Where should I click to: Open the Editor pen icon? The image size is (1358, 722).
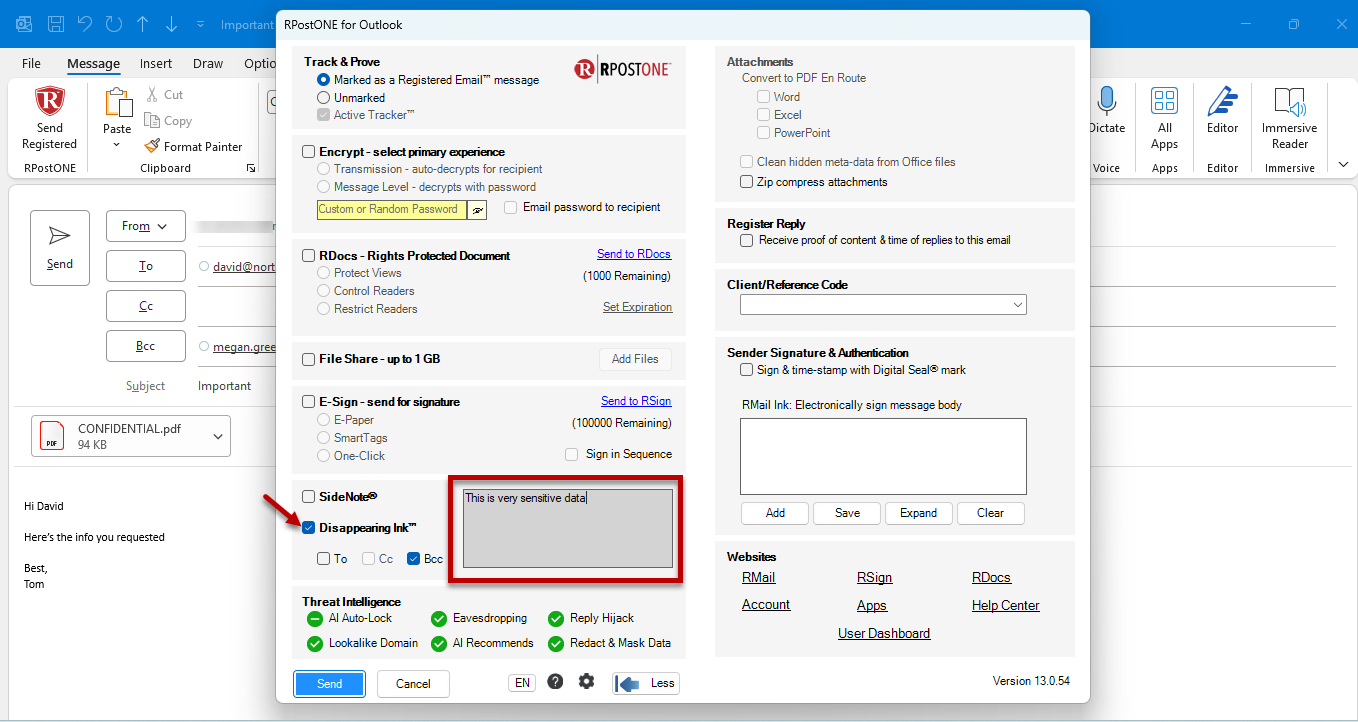point(1222,101)
